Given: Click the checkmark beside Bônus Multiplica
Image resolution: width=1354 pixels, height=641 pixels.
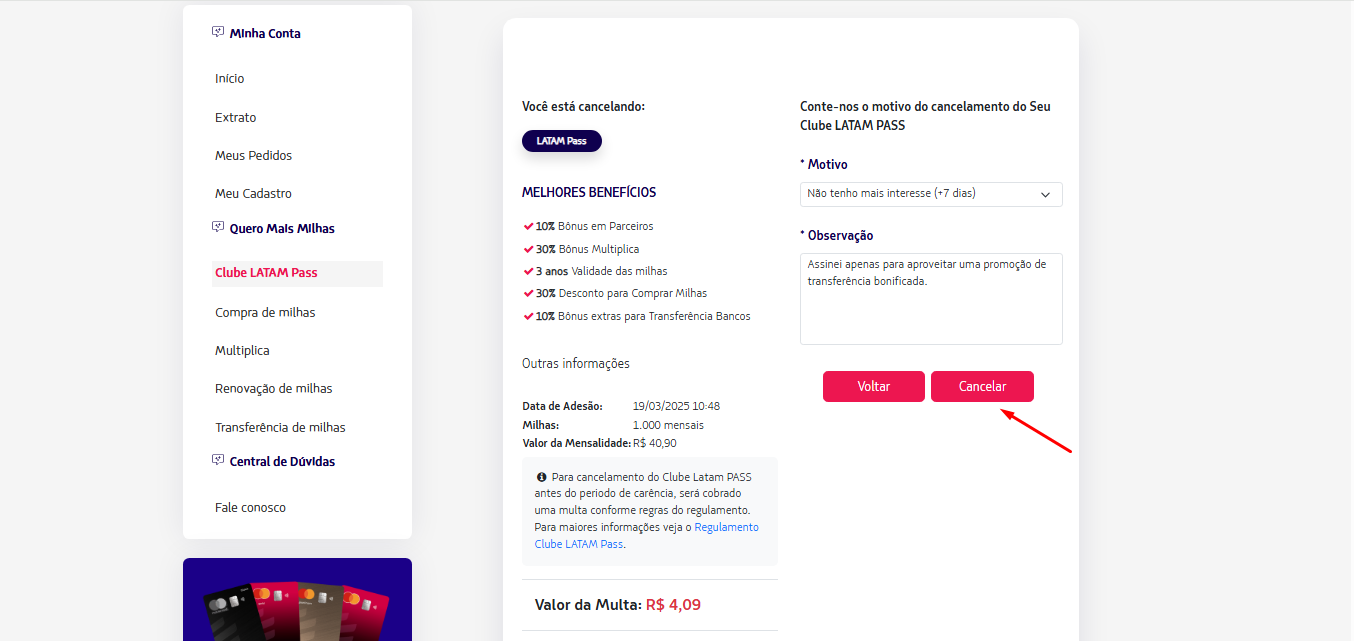Looking at the screenshot, I should tap(528, 249).
